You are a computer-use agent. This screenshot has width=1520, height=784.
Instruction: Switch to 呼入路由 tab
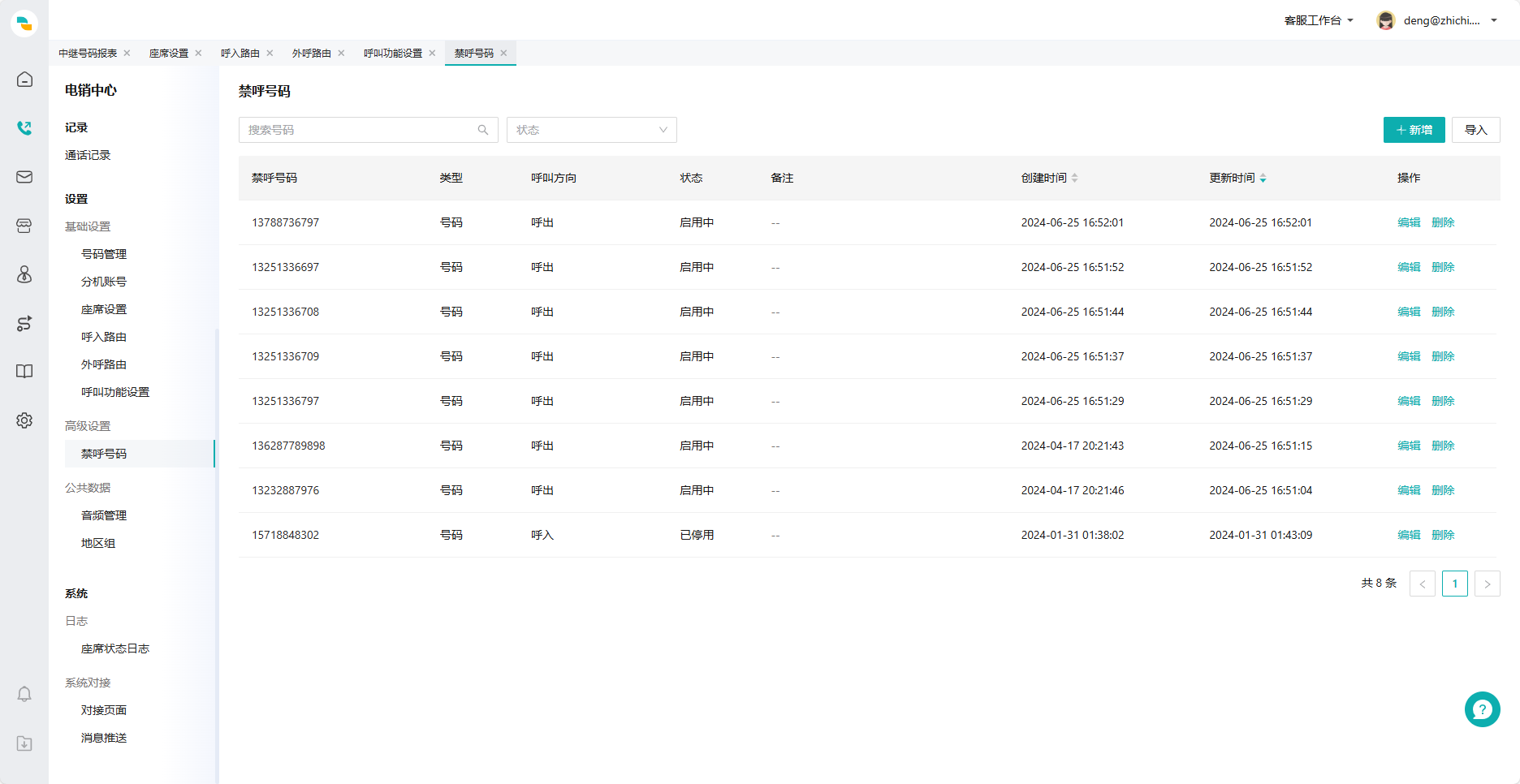click(240, 53)
